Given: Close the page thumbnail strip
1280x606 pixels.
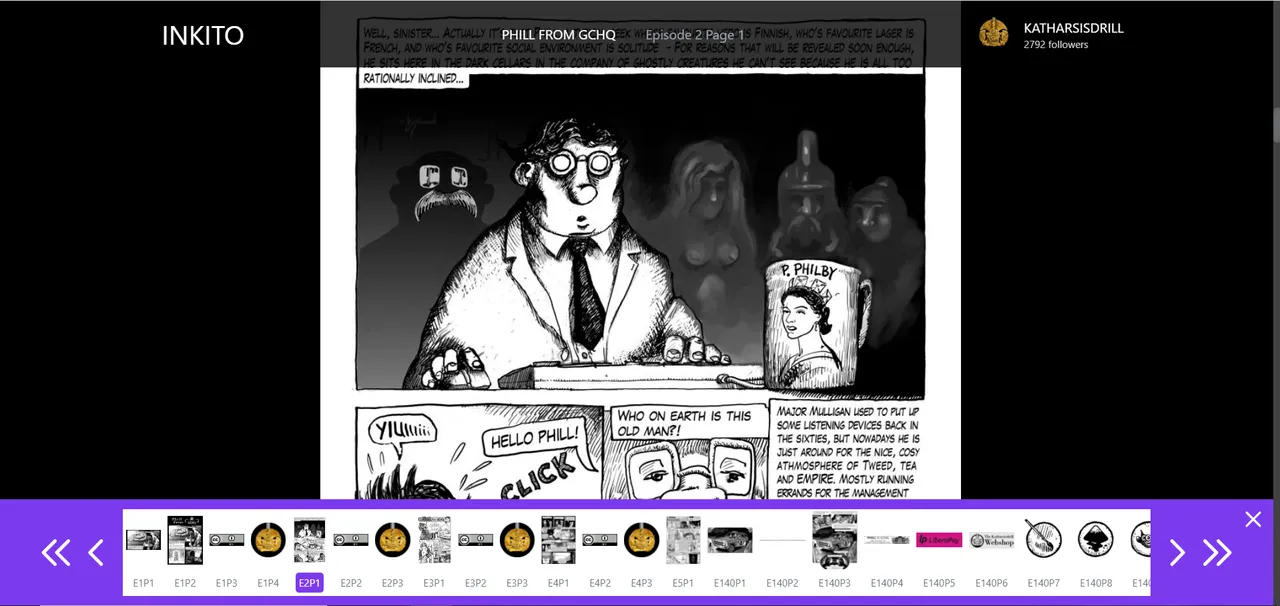Looking at the screenshot, I should point(1253,519).
